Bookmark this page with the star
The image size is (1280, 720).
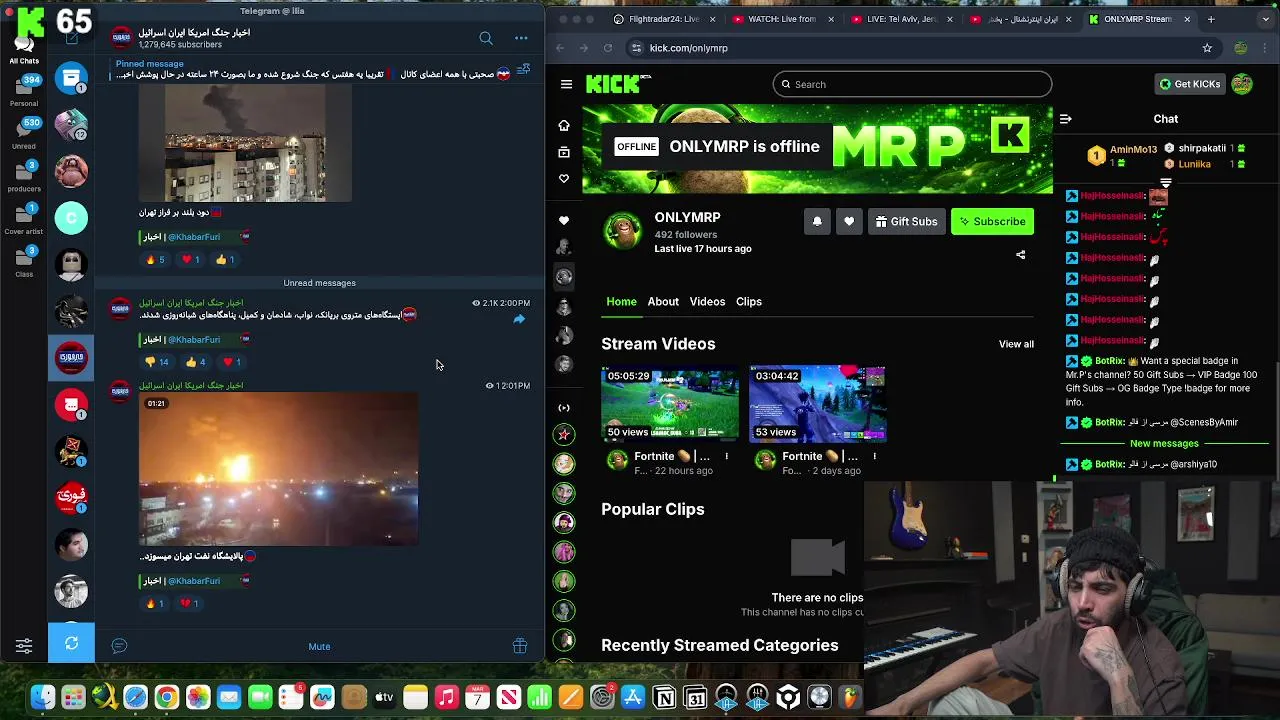point(1207,48)
